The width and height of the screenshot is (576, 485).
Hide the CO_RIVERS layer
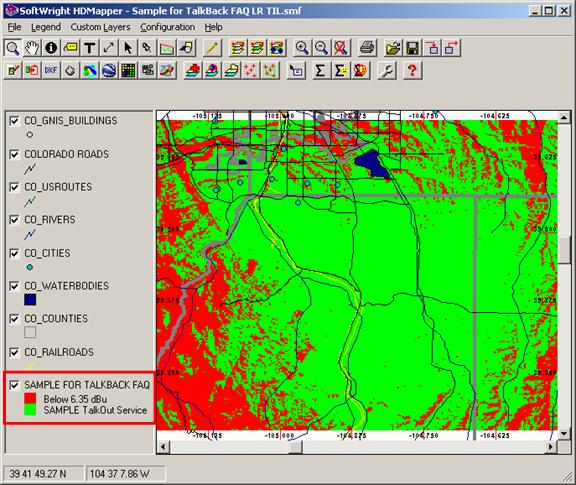[x=14, y=220]
